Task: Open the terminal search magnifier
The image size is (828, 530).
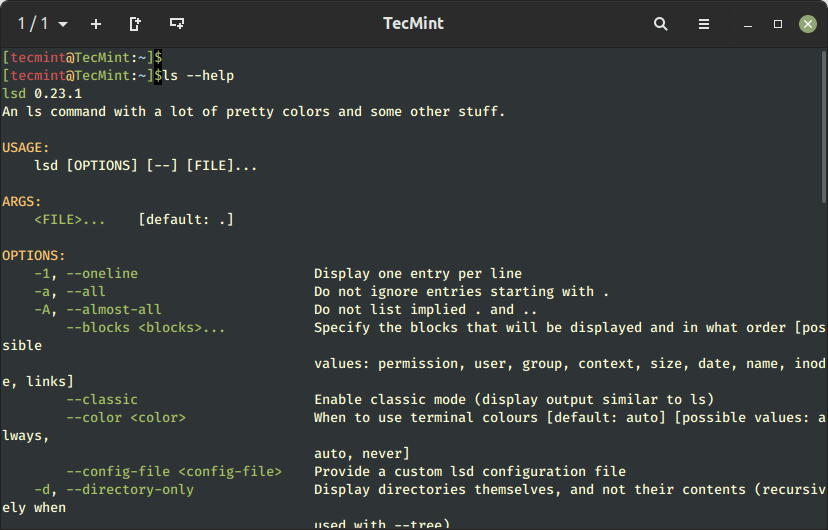Action: click(660, 24)
